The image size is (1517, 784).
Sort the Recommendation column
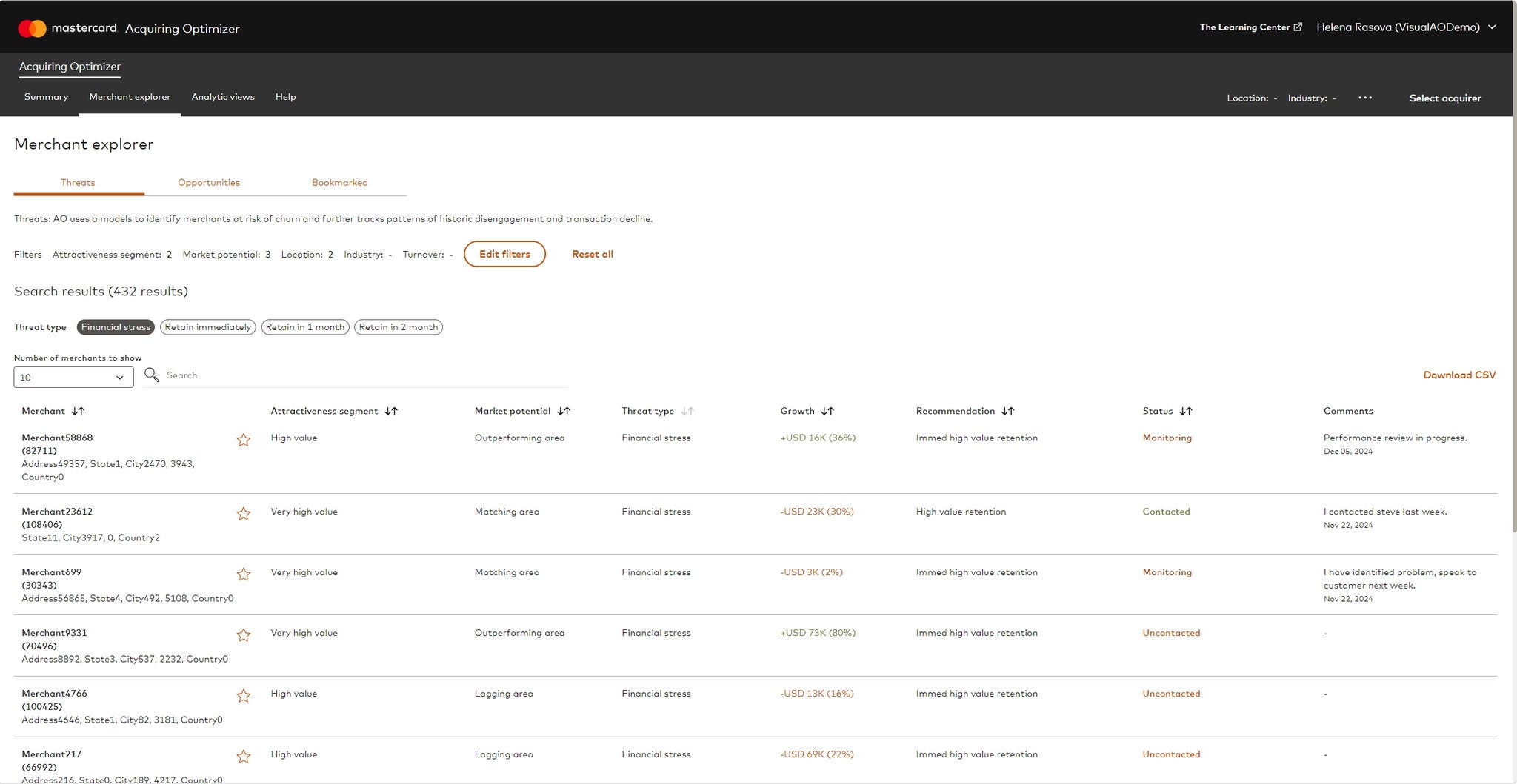click(1007, 411)
